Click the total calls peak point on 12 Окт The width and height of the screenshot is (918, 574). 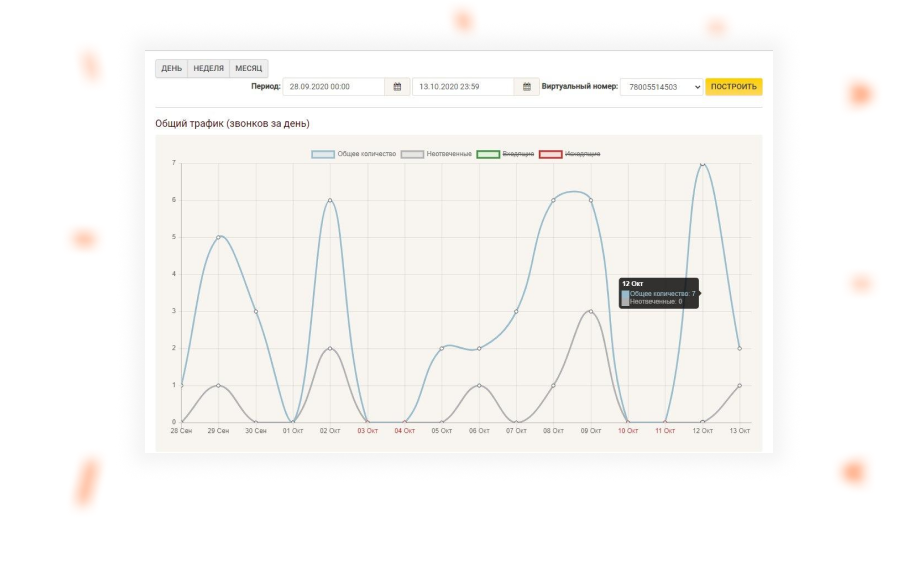point(703,163)
